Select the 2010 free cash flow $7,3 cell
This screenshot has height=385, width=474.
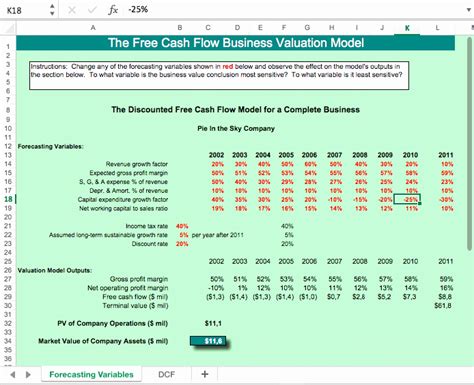point(410,297)
